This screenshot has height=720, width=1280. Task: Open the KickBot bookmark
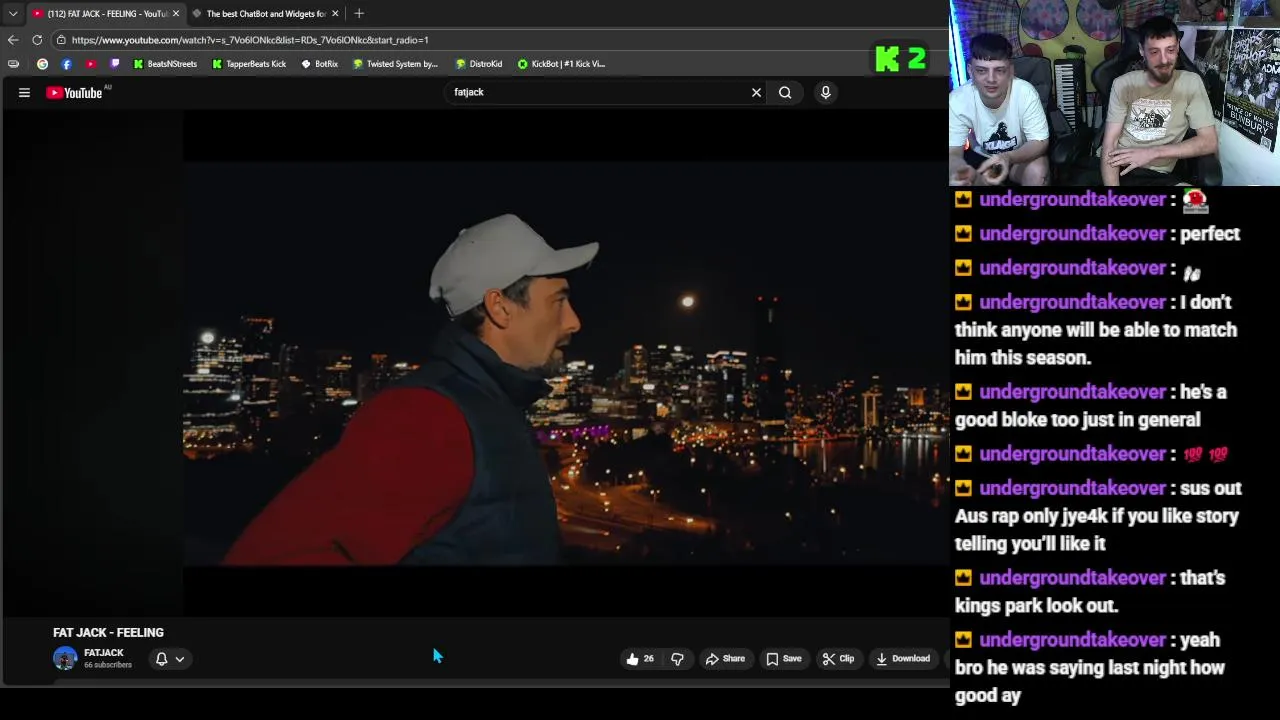pyautogui.click(x=561, y=64)
